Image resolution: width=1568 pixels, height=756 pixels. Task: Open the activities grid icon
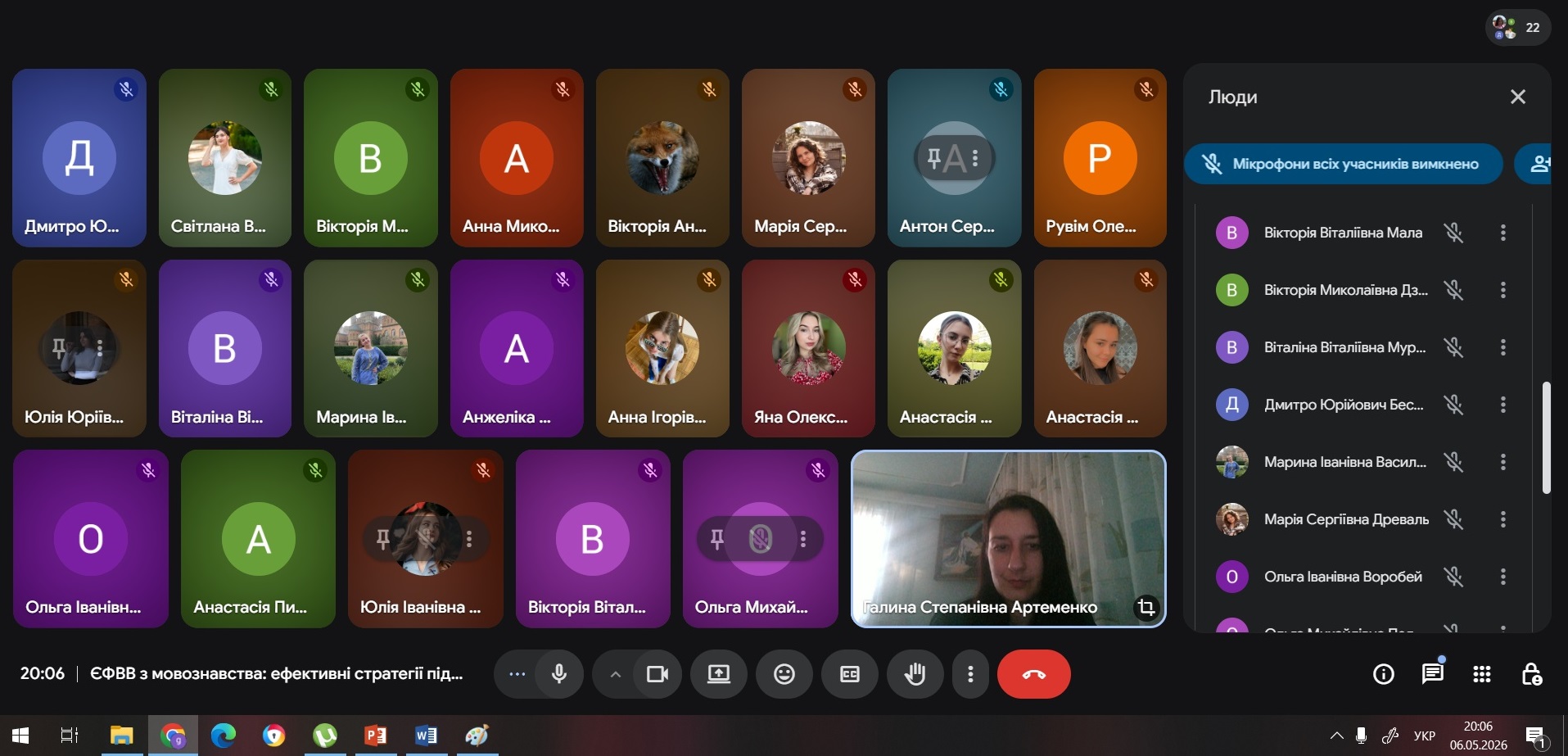[x=1482, y=674]
